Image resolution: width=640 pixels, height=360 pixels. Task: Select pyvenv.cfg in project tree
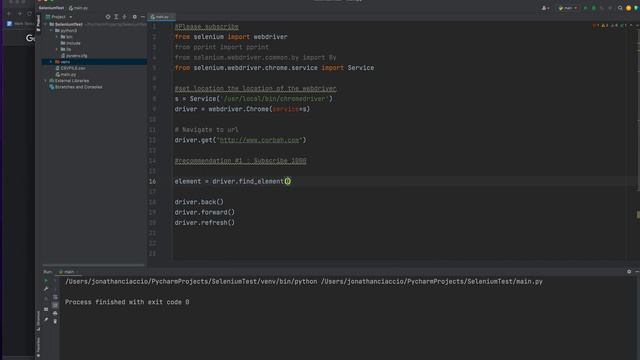click(74, 56)
